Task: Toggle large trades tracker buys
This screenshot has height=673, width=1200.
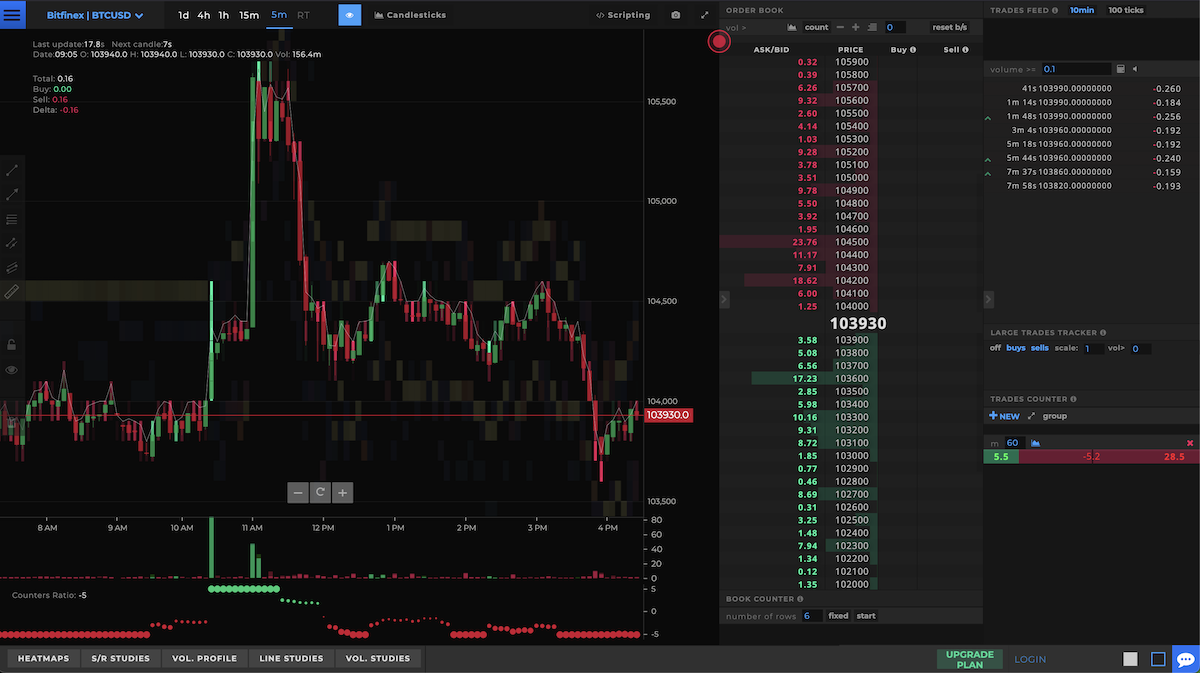Action: [x=1015, y=348]
